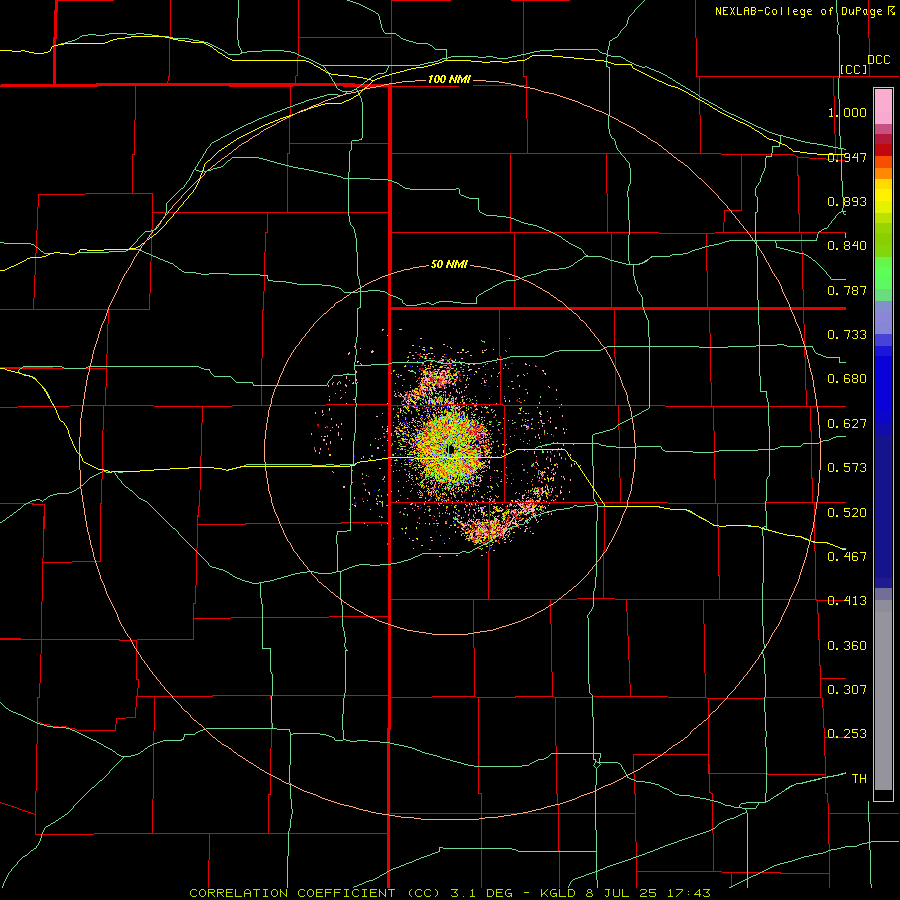Click the DCC product label
The width and height of the screenshot is (900, 900).
878,60
